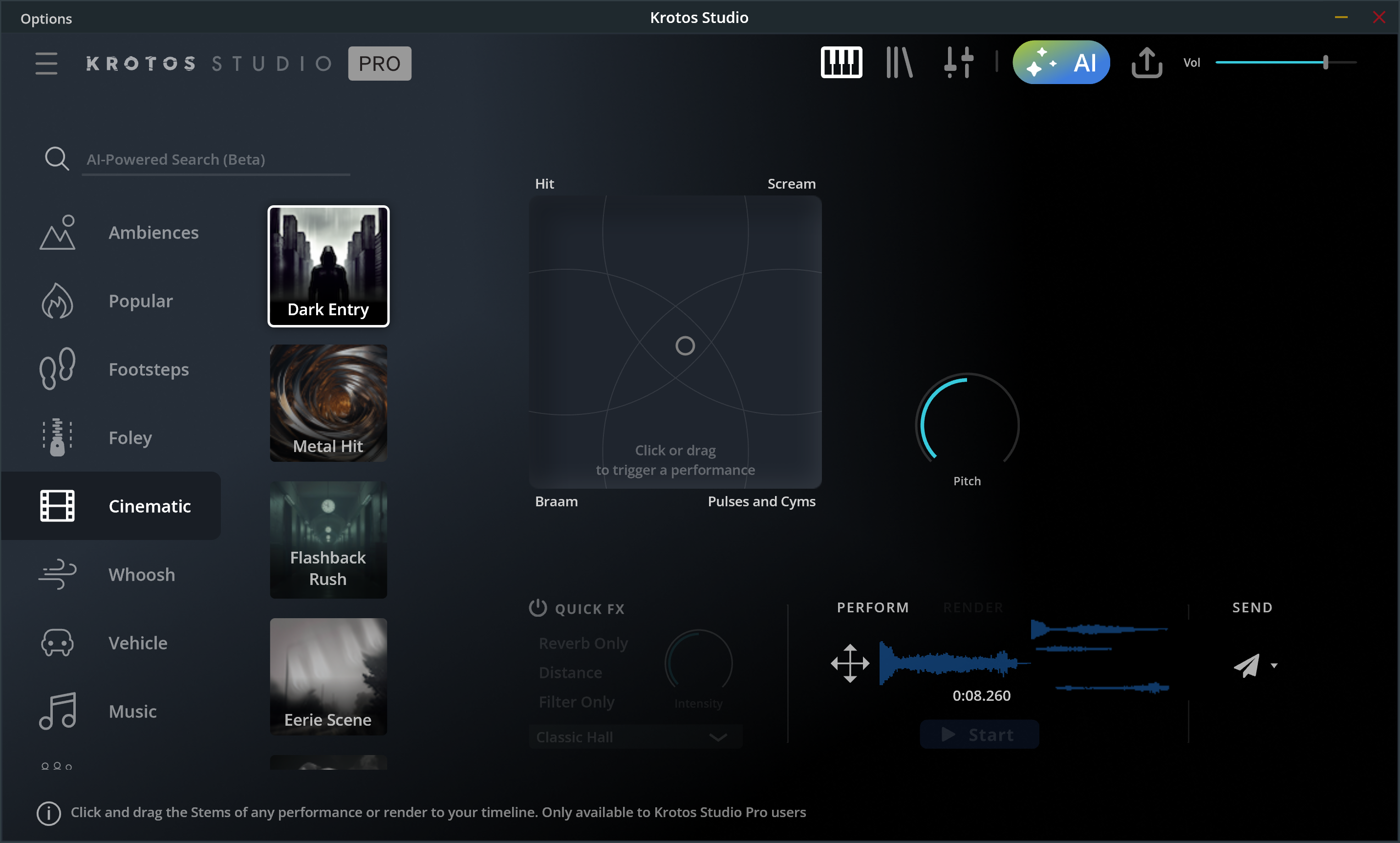Select the Distance option
Screen dimensions: 1400x843
click(x=570, y=672)
